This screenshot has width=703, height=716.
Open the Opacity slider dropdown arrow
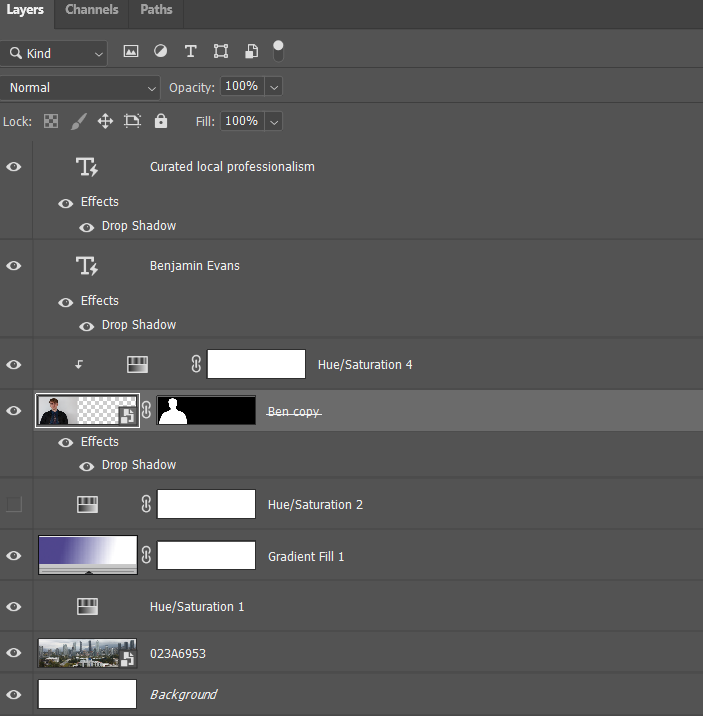tap(274, 88)
